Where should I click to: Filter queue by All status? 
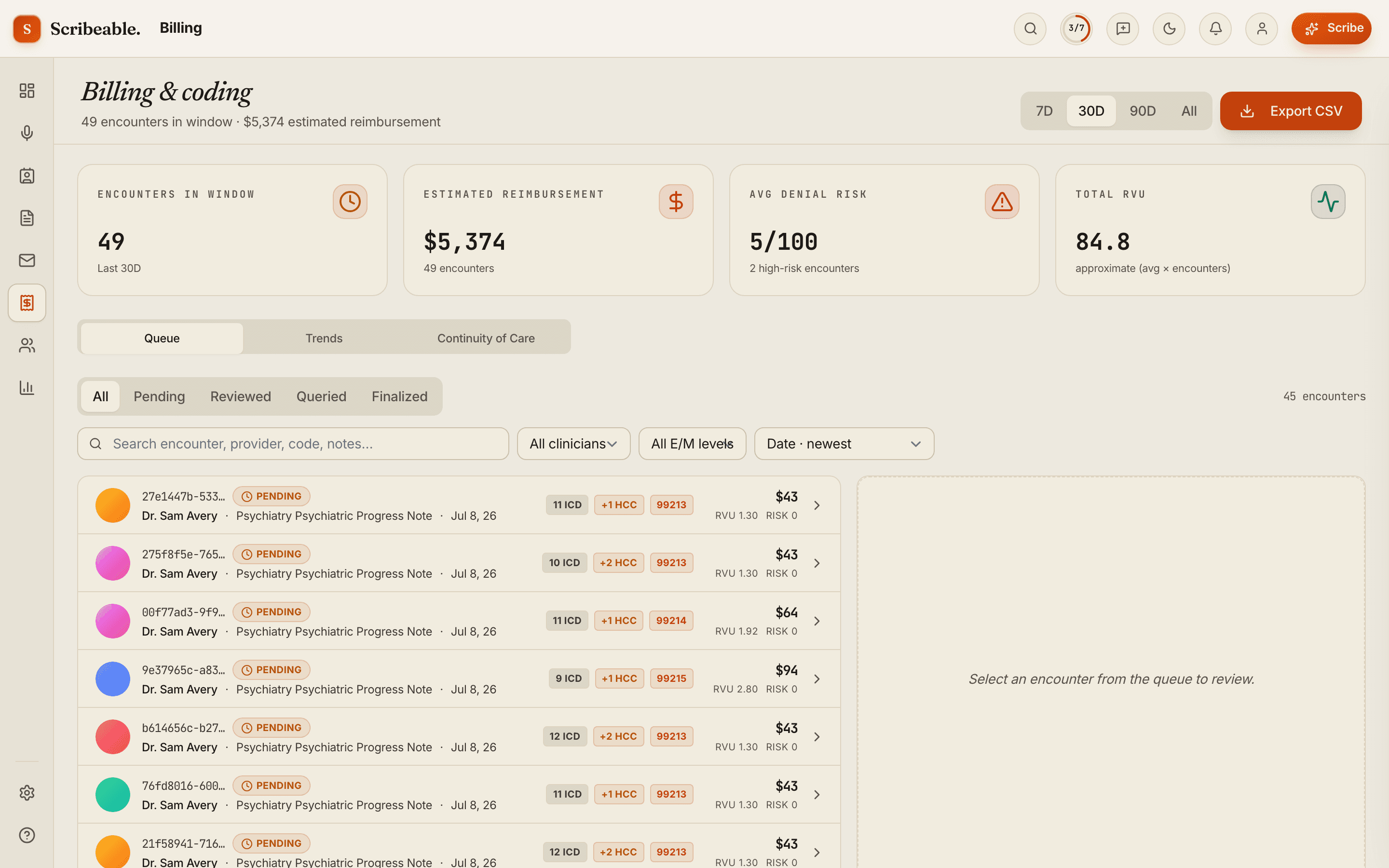(x=100, y=397)
